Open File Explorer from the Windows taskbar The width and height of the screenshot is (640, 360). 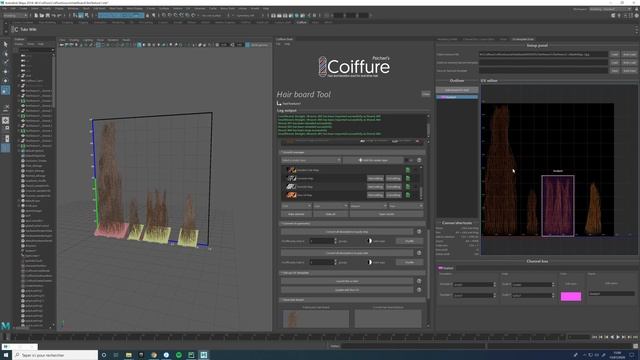(x=129, y=355)
